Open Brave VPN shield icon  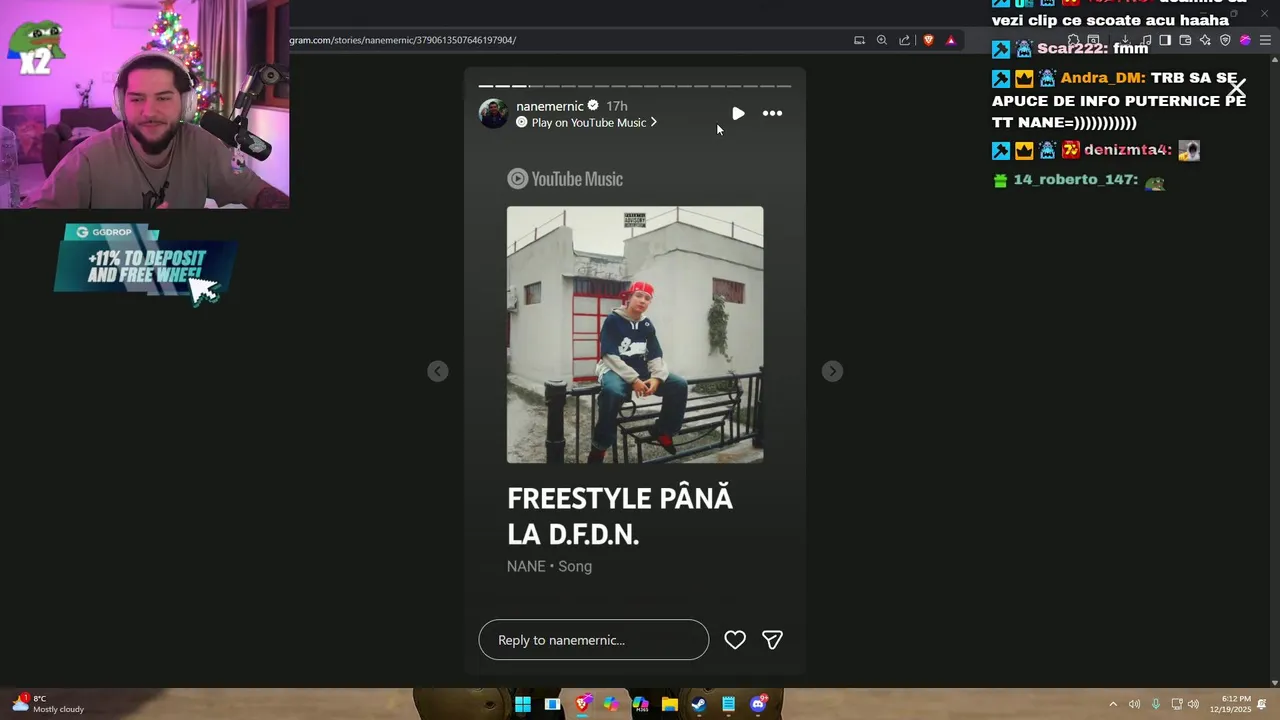(x=1225, y=40)
